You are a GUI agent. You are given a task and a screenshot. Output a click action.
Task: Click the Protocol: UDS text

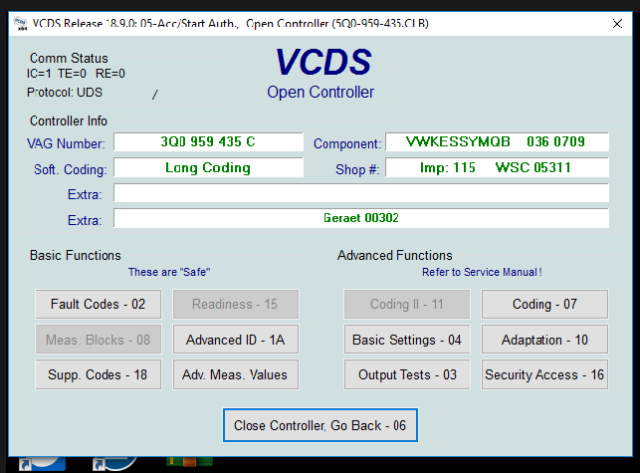click(x=64, y=93)
